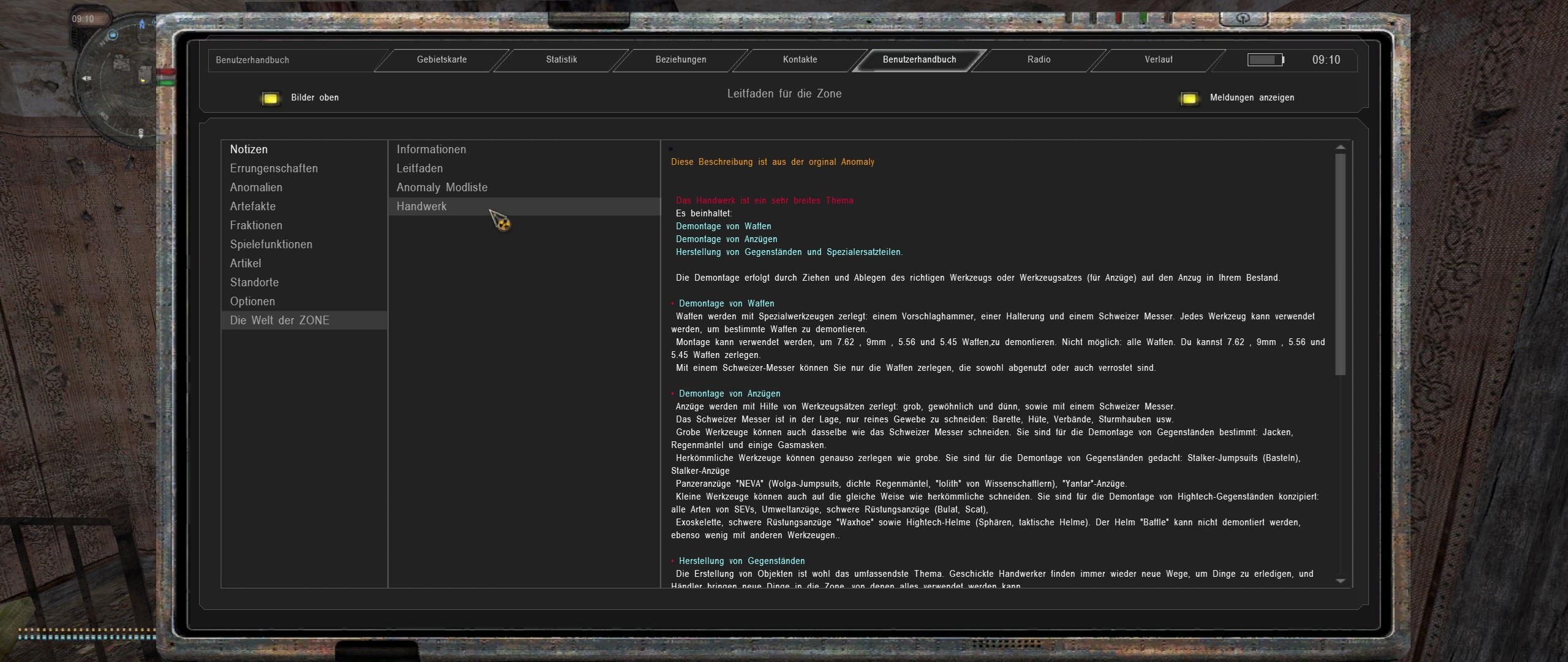Open the Spielefunktionen category

271,245
